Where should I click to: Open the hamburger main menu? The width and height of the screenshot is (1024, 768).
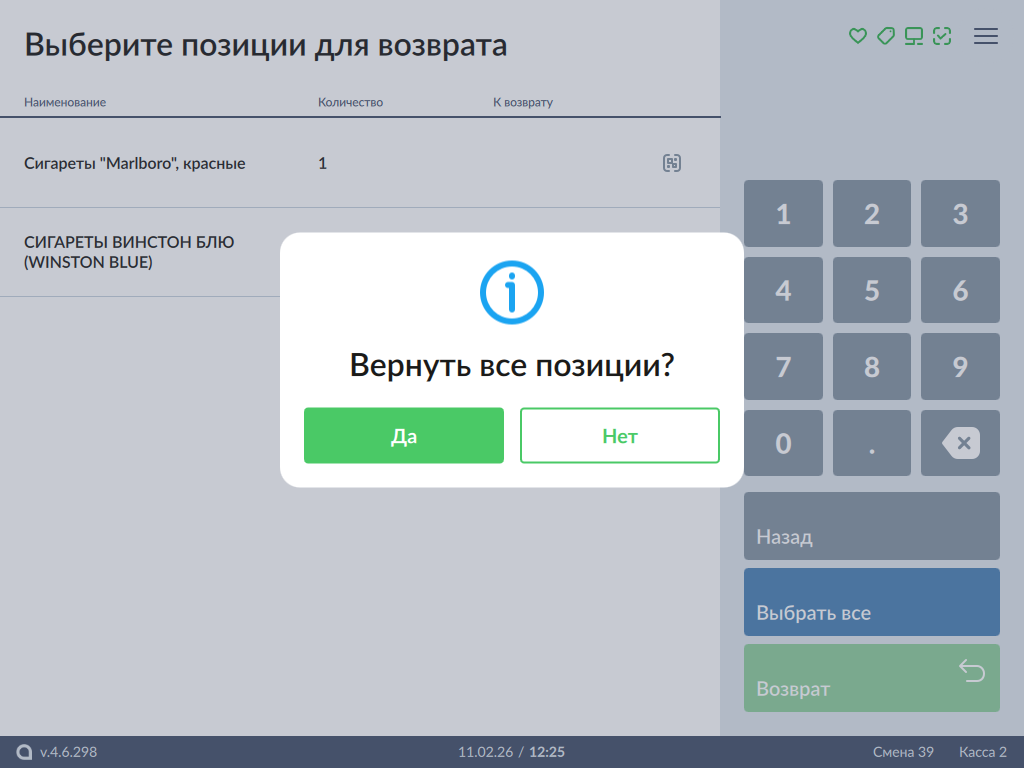click(986, 36)
